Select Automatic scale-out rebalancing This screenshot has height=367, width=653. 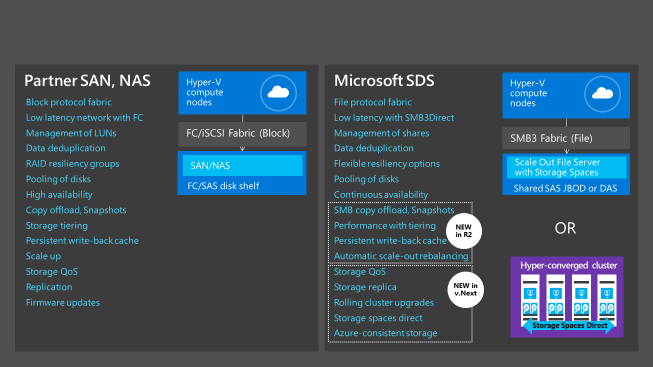[x=401, y=256]
